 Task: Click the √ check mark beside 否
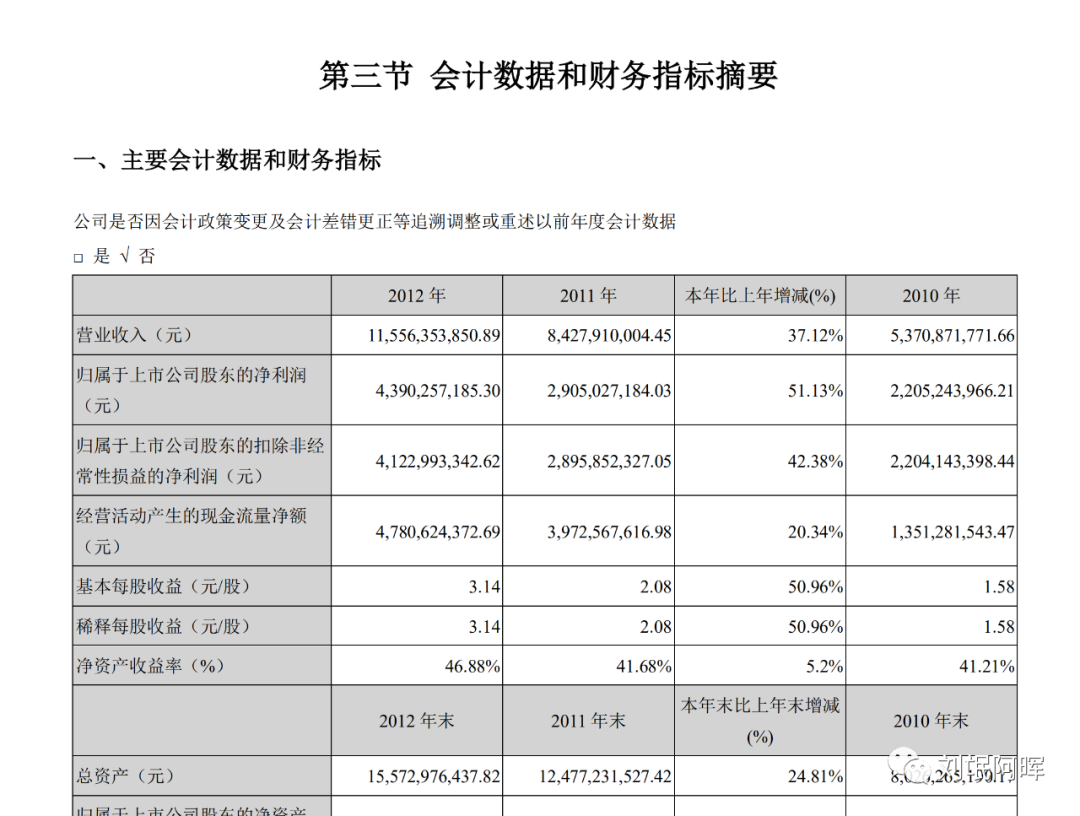click(x=125, y=256)
